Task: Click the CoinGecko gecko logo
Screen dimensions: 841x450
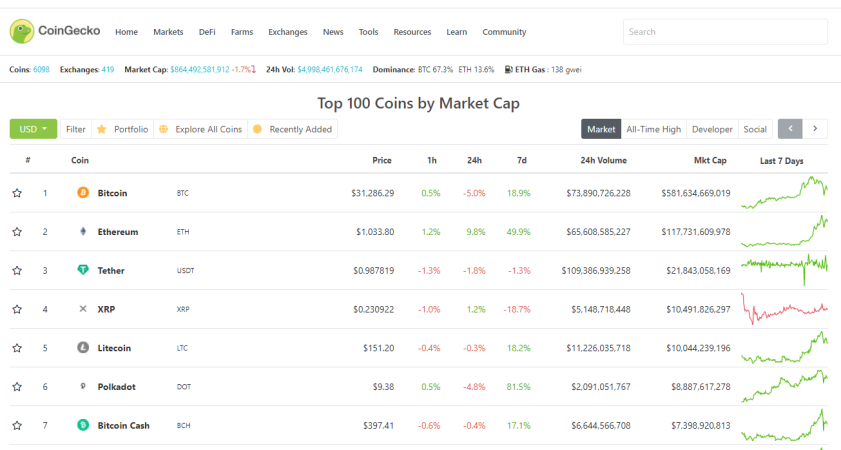Action: coord(21,32)
